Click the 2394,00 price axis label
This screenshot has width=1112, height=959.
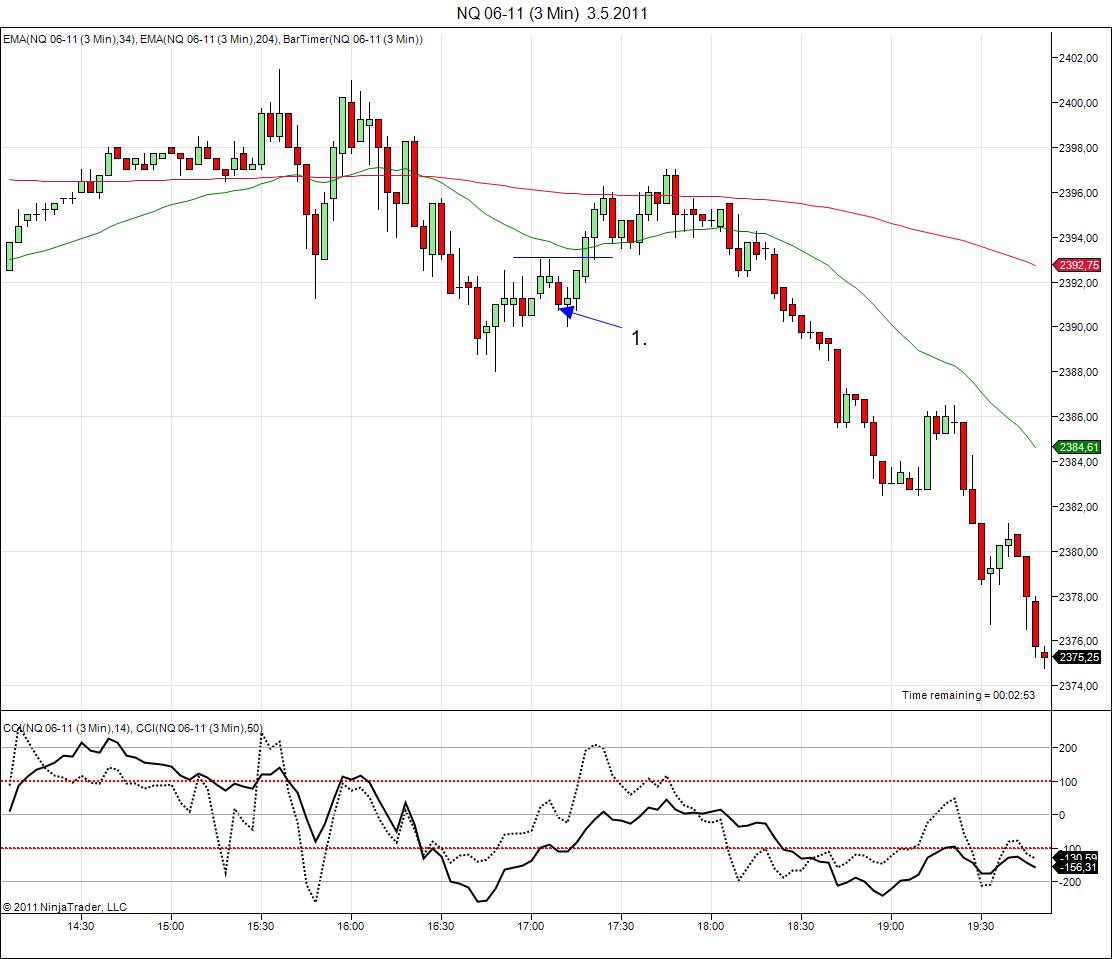coord(1079,238)
